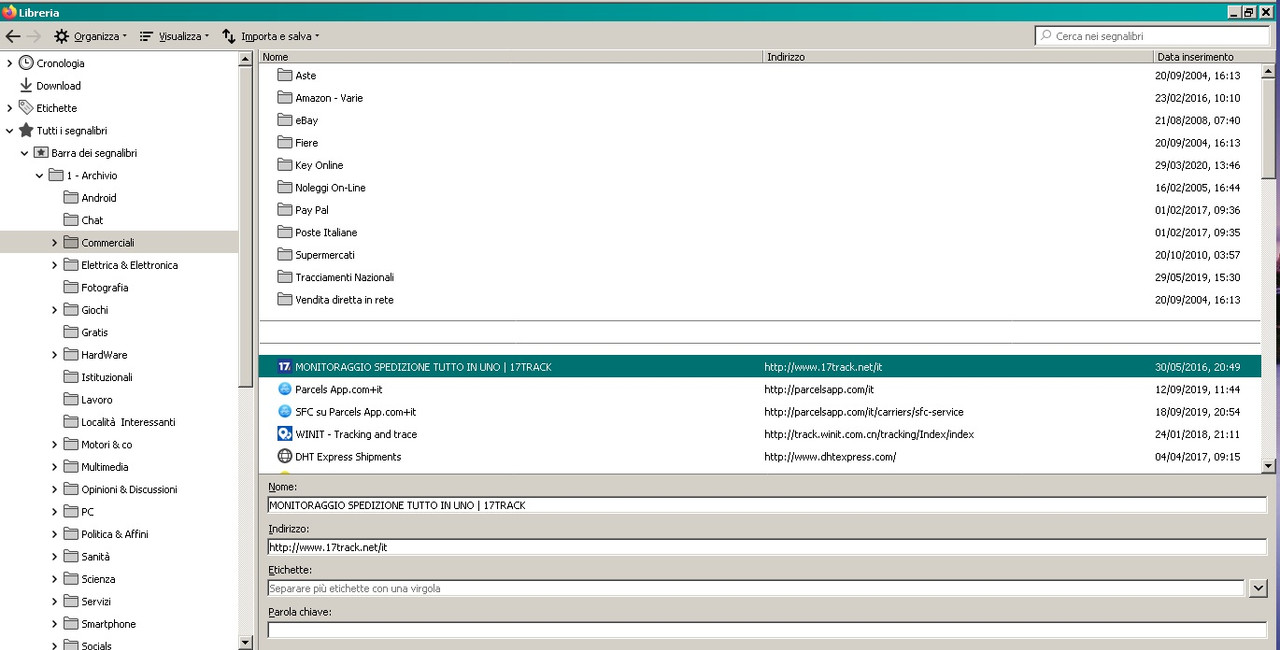
Task: Select the Barra dei segnalibri folder icon
Action: [x=41, y=153]
